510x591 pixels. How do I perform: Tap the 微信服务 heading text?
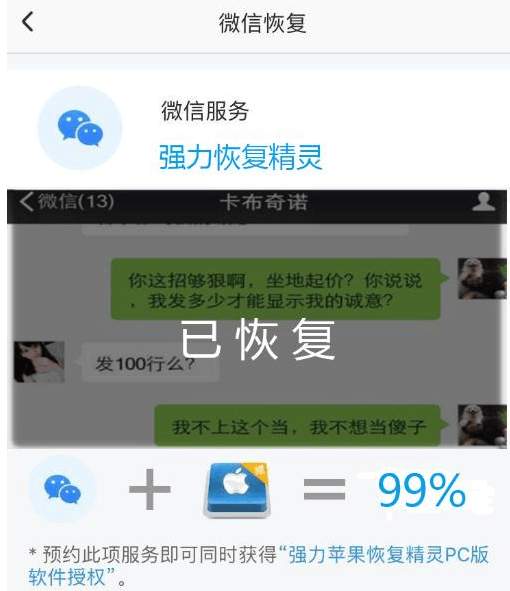(205, 111)
